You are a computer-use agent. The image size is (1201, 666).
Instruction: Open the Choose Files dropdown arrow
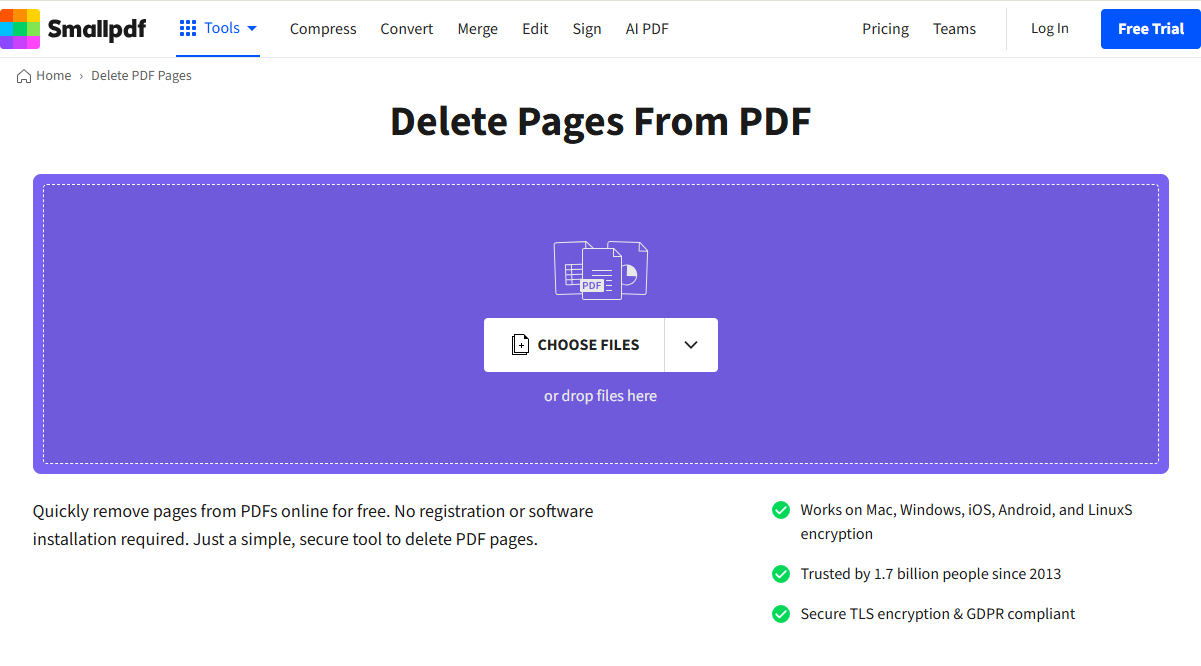coord(691,344)
